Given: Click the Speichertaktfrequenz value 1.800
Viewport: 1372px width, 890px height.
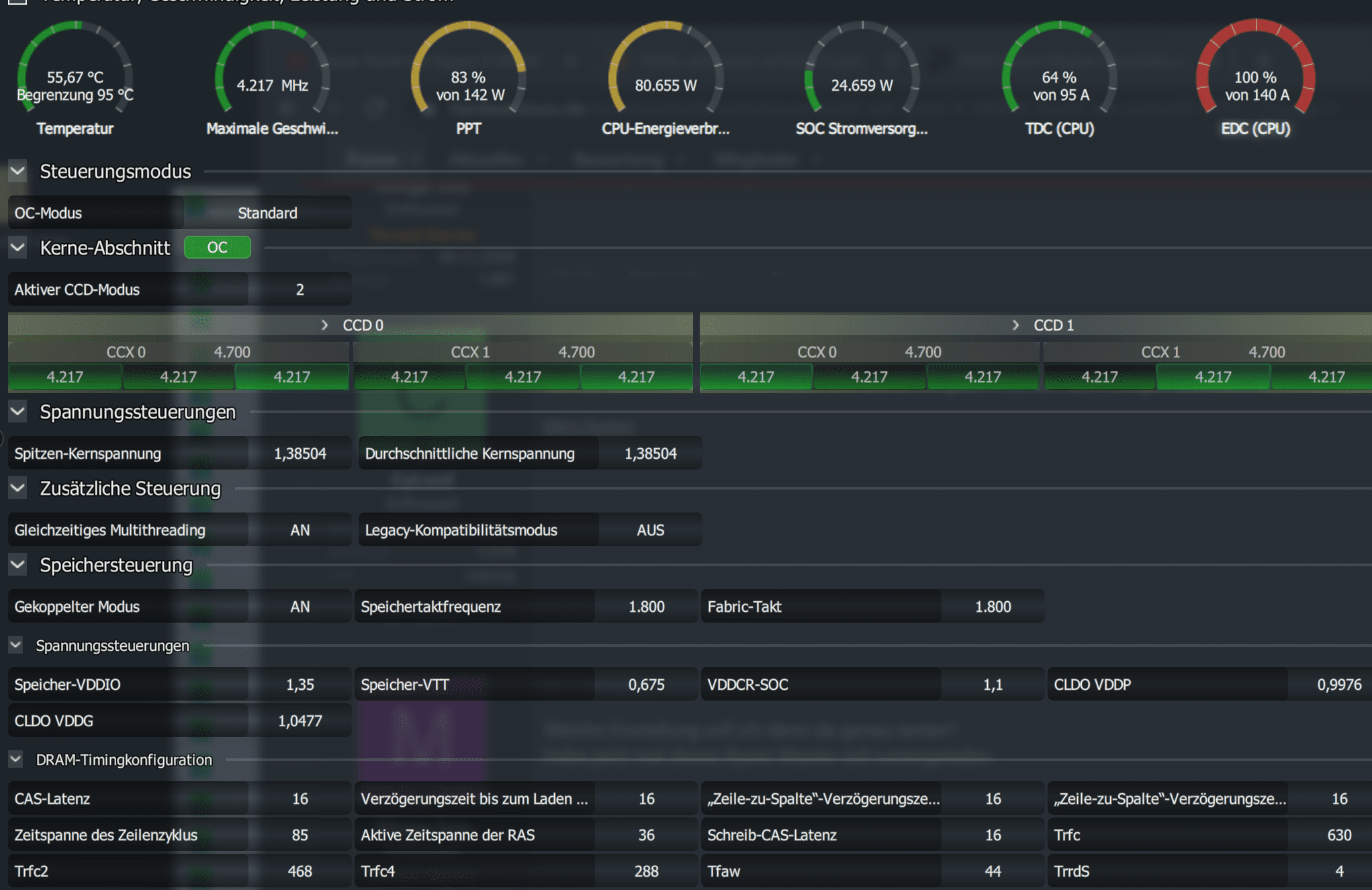Looking at the screenshot, I should click(x=646, y=607).
